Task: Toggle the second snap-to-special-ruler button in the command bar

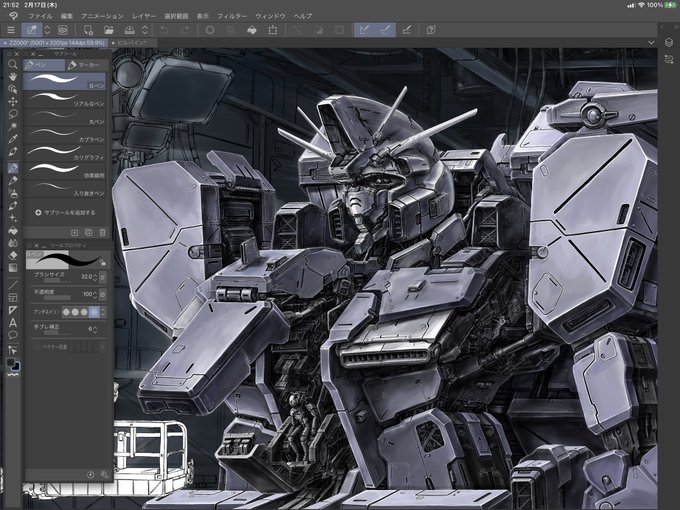Action: [385, 30]
